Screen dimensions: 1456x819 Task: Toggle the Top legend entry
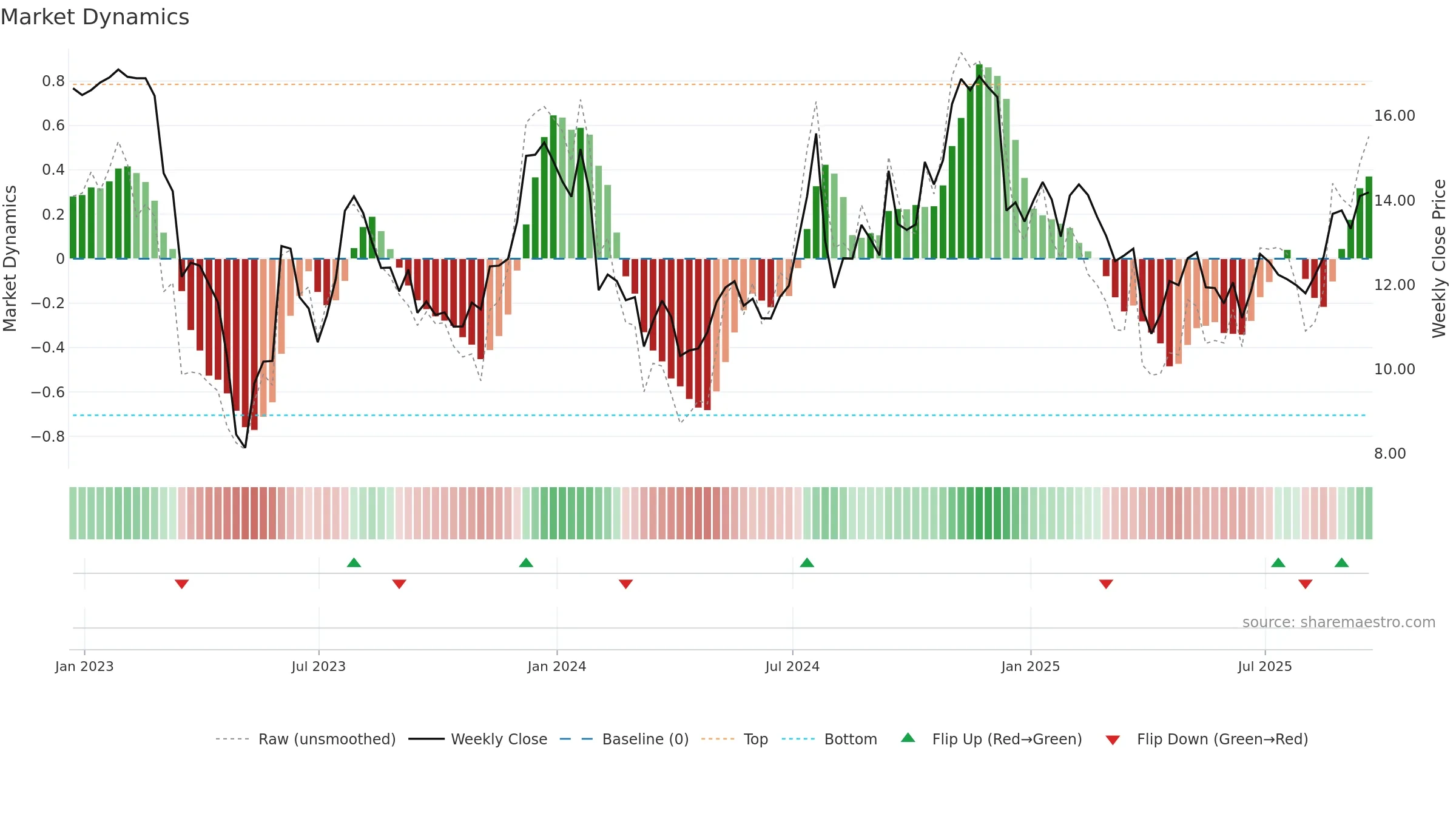click(x=734, y=739)
